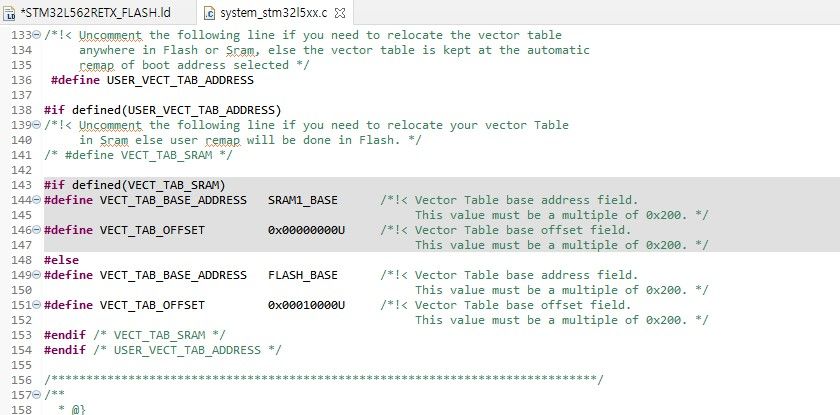Collapse the fold at line 149
The width and height of the screenshot is (840, 415).
36,275
